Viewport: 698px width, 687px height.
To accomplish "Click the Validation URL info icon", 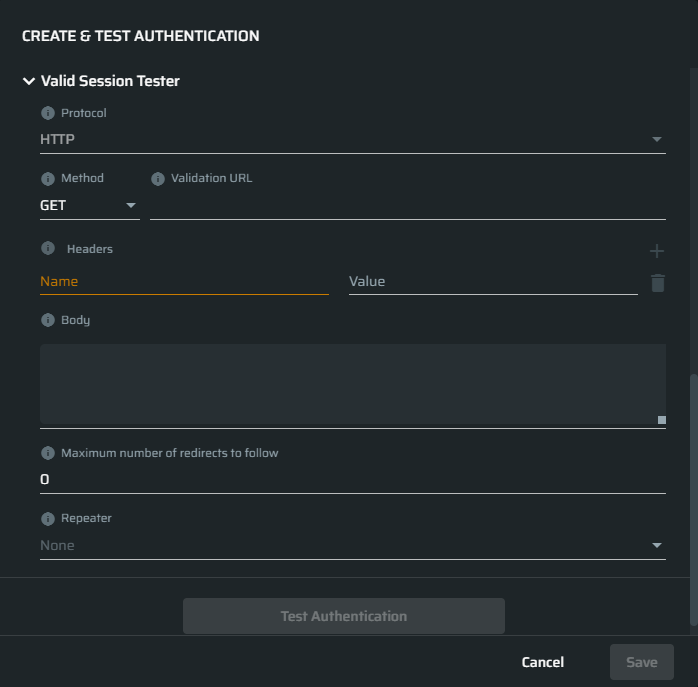I will point(158,179).
